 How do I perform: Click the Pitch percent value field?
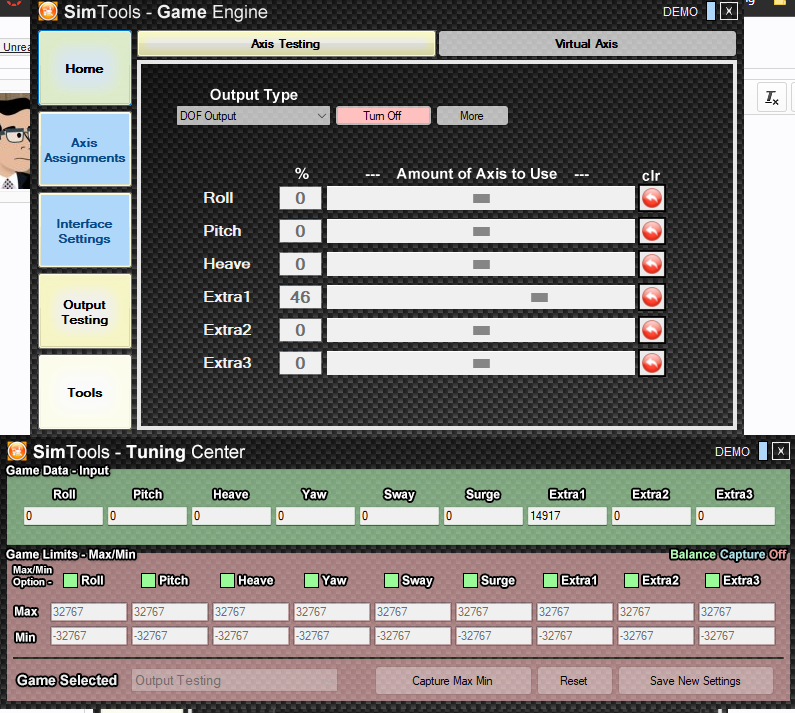pos(300,231)
